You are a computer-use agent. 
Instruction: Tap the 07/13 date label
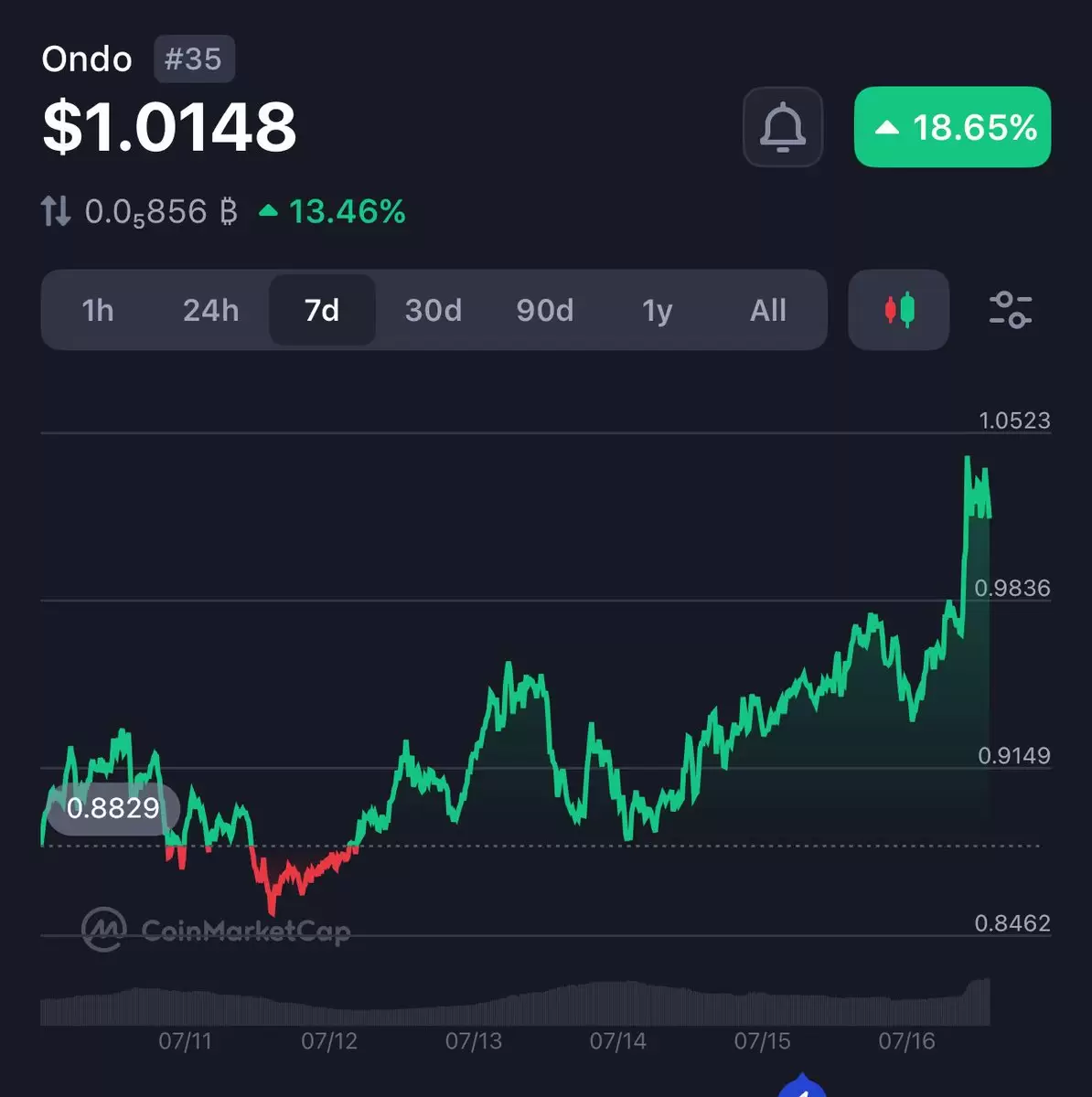pos(474,1041)
